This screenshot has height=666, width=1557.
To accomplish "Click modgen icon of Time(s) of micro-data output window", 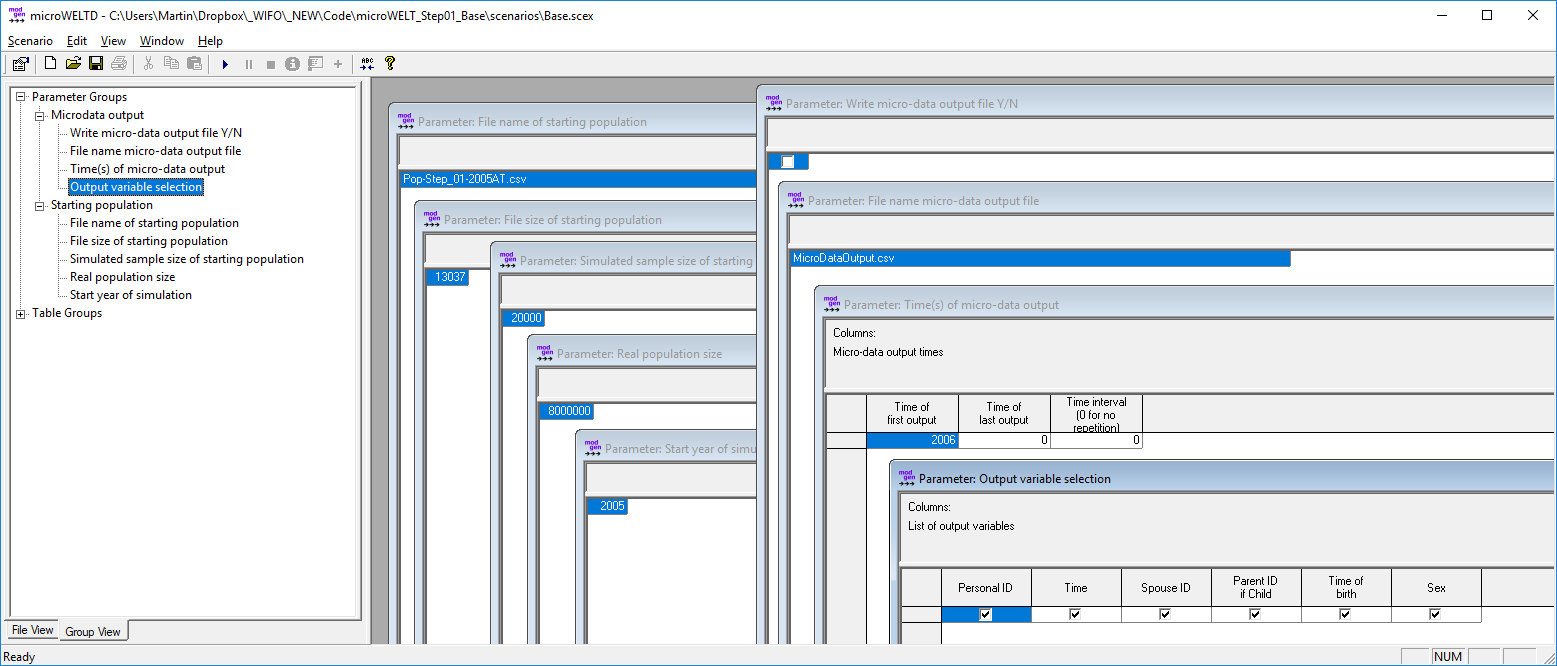I will [832, 303].
